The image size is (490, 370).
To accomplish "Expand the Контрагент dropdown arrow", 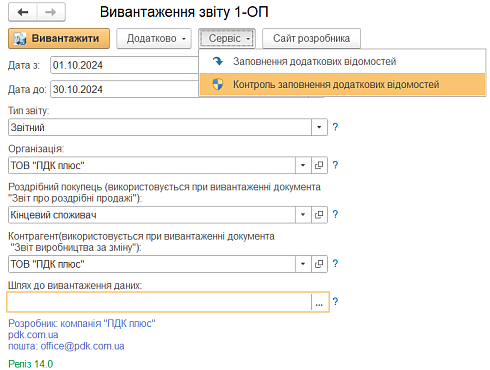I will point(303,264).
